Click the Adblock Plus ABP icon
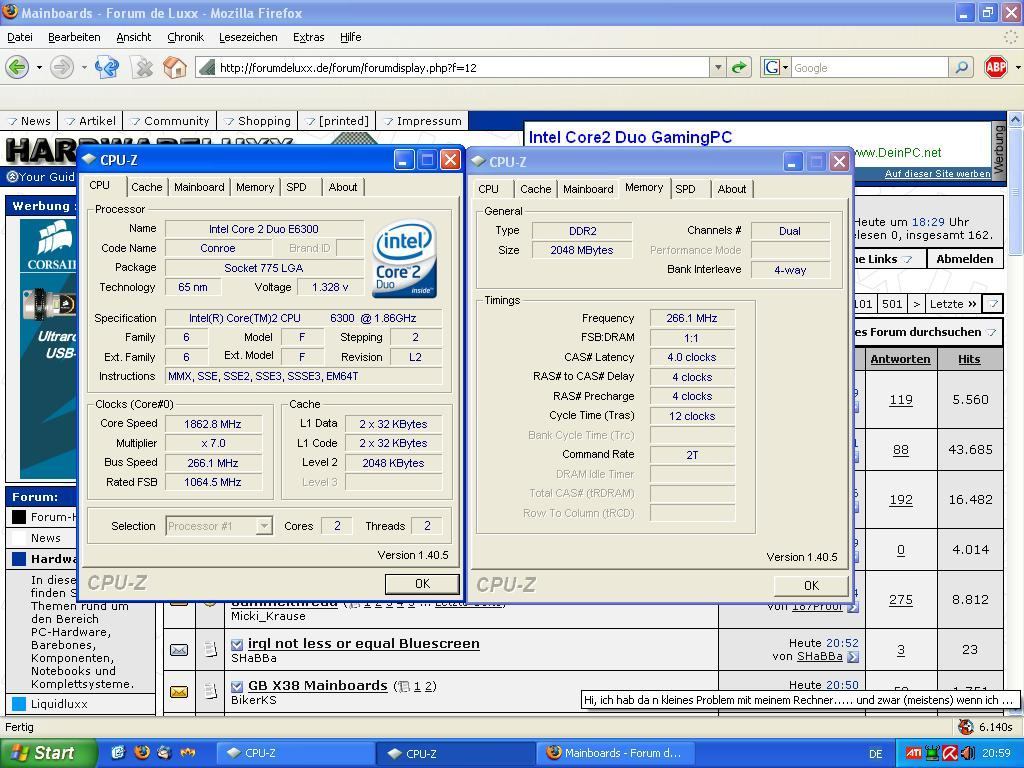This screenshot has height=768, width=1024. point(996,67)
